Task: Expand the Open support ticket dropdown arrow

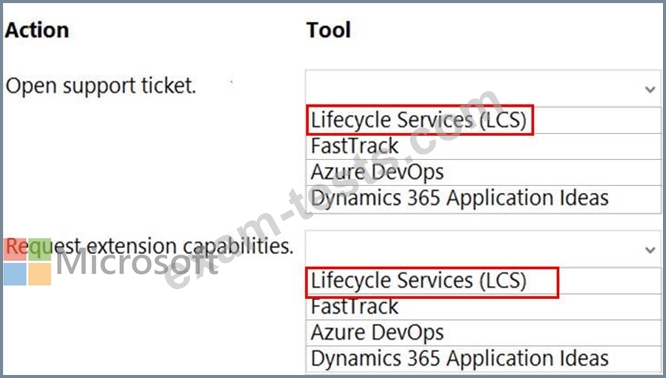Action: [x=650, y=89]
